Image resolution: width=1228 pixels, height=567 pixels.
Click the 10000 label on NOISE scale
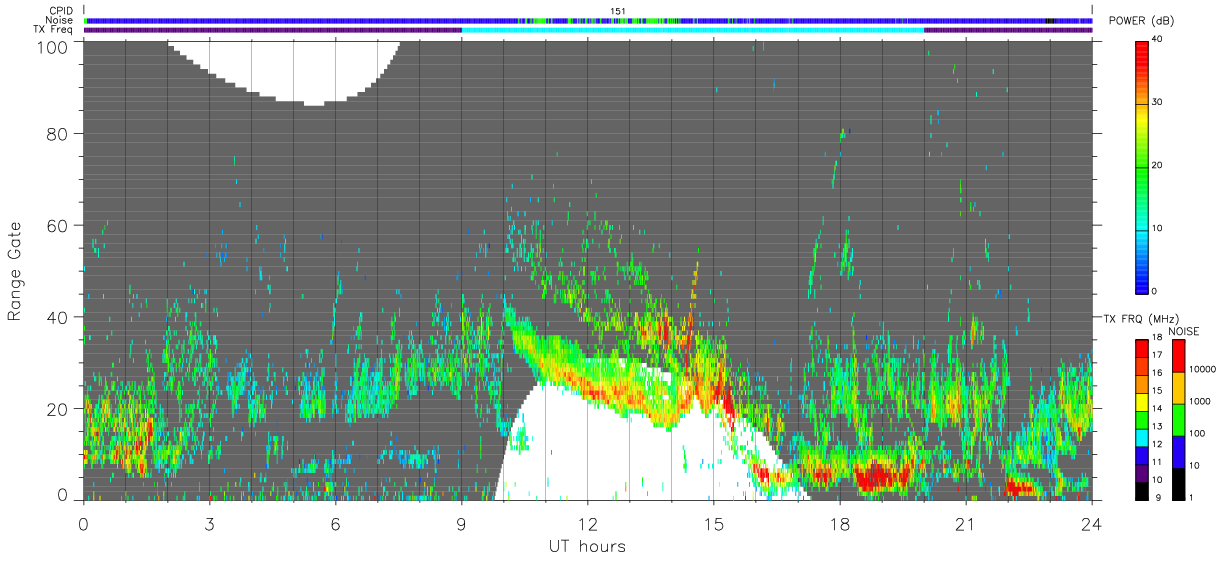(1201, 369)
